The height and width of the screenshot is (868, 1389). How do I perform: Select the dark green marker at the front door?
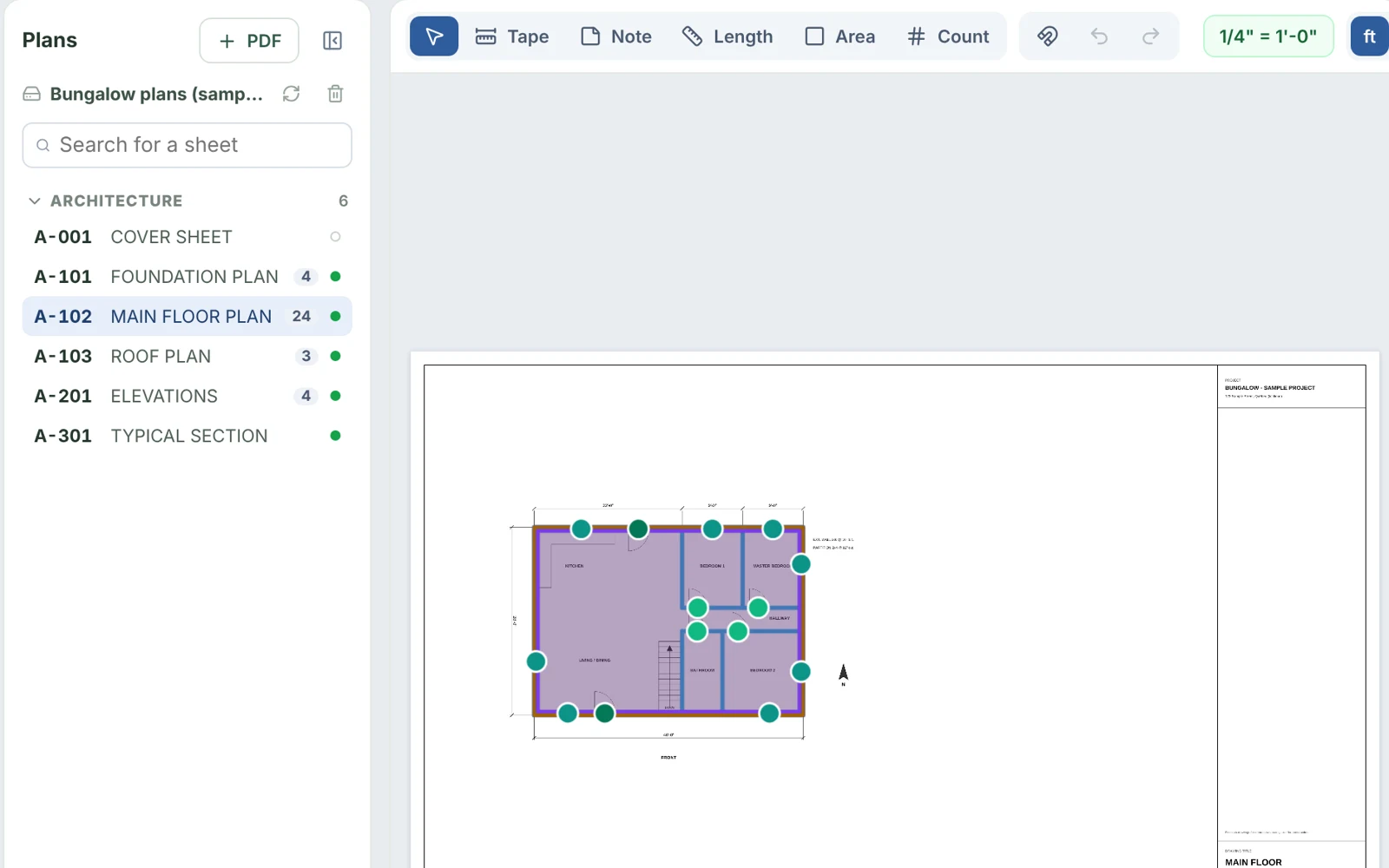[x=605, y=713]
